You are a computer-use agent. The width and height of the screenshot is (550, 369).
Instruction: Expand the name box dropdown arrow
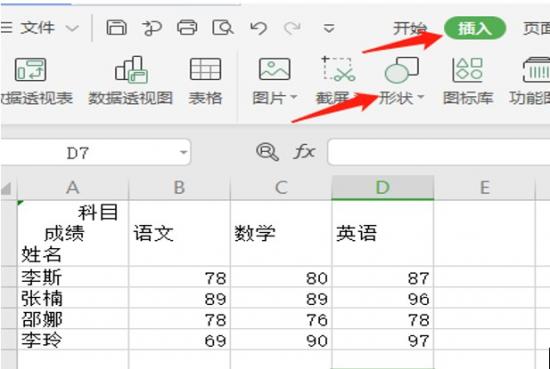pyautogui.click(x=183, y=153)
